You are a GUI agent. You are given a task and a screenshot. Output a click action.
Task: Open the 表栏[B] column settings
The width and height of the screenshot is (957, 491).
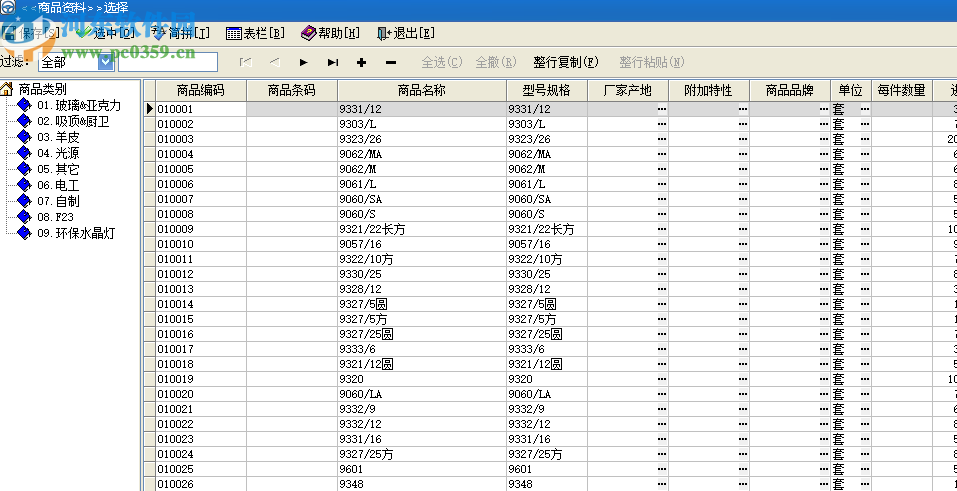[x=255, y=33]
